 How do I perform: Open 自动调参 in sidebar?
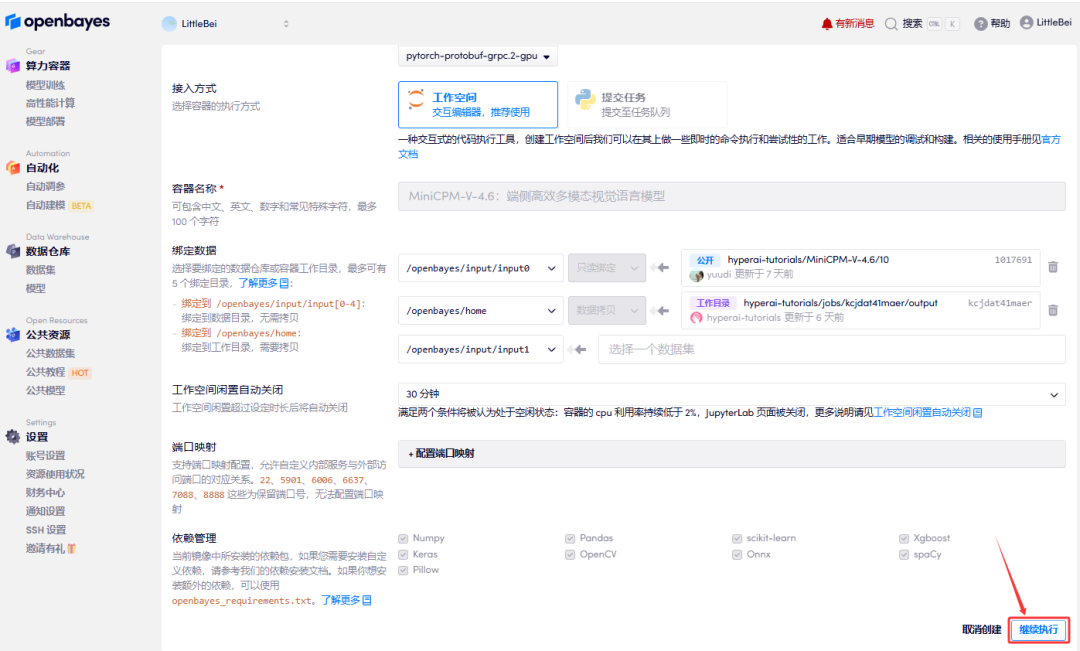[45, 187]
